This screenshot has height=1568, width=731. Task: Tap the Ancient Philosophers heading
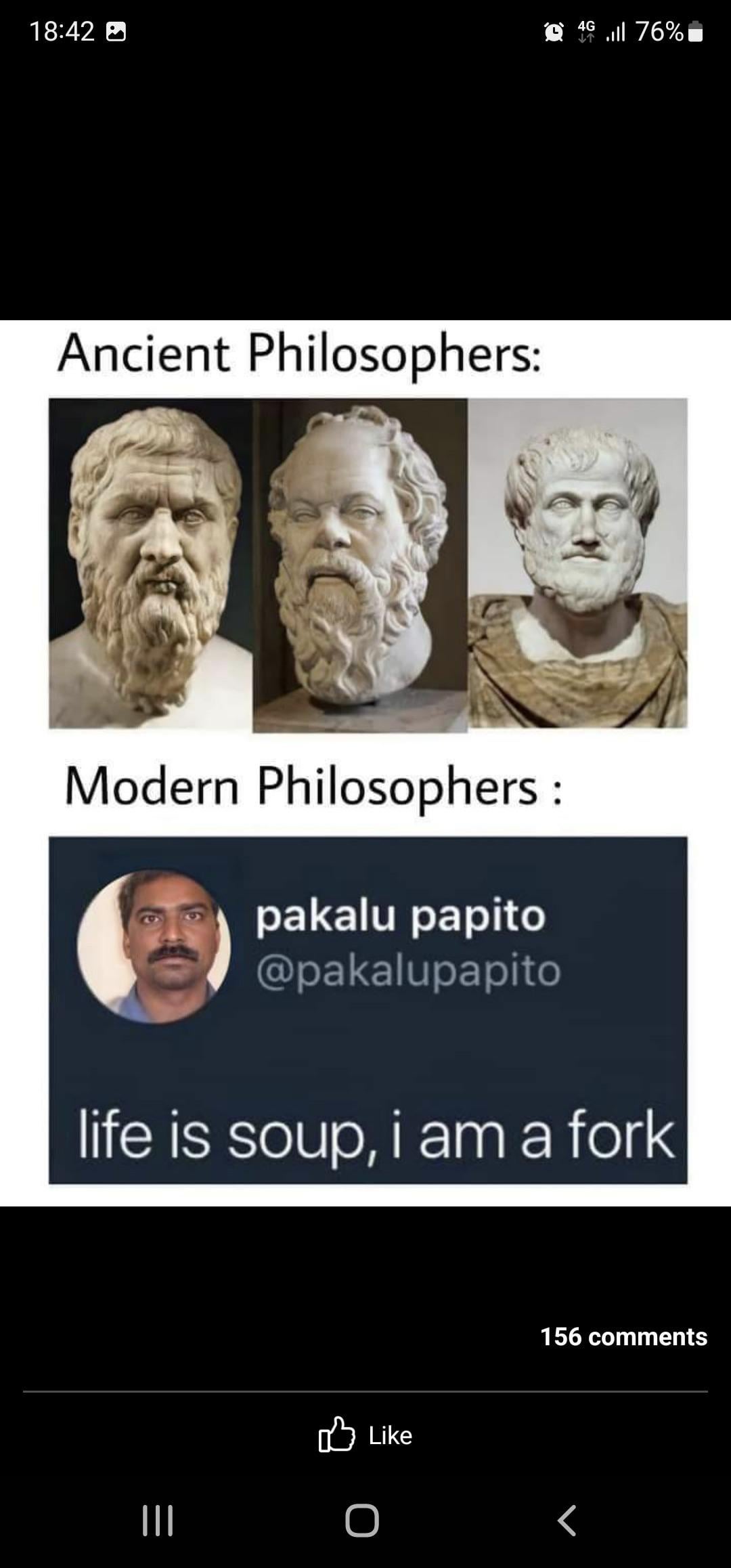[299, 355]
